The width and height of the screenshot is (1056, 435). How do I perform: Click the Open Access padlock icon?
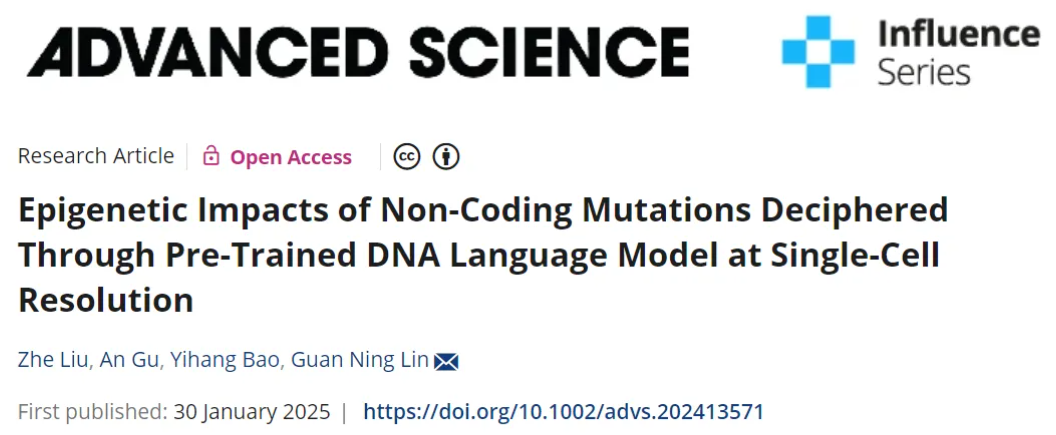(211, 157)
